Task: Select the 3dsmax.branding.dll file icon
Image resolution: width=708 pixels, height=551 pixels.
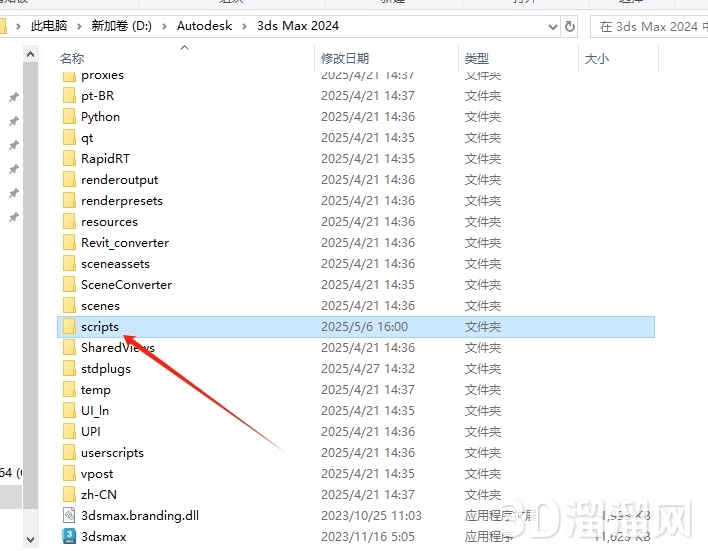Action: 68,516
